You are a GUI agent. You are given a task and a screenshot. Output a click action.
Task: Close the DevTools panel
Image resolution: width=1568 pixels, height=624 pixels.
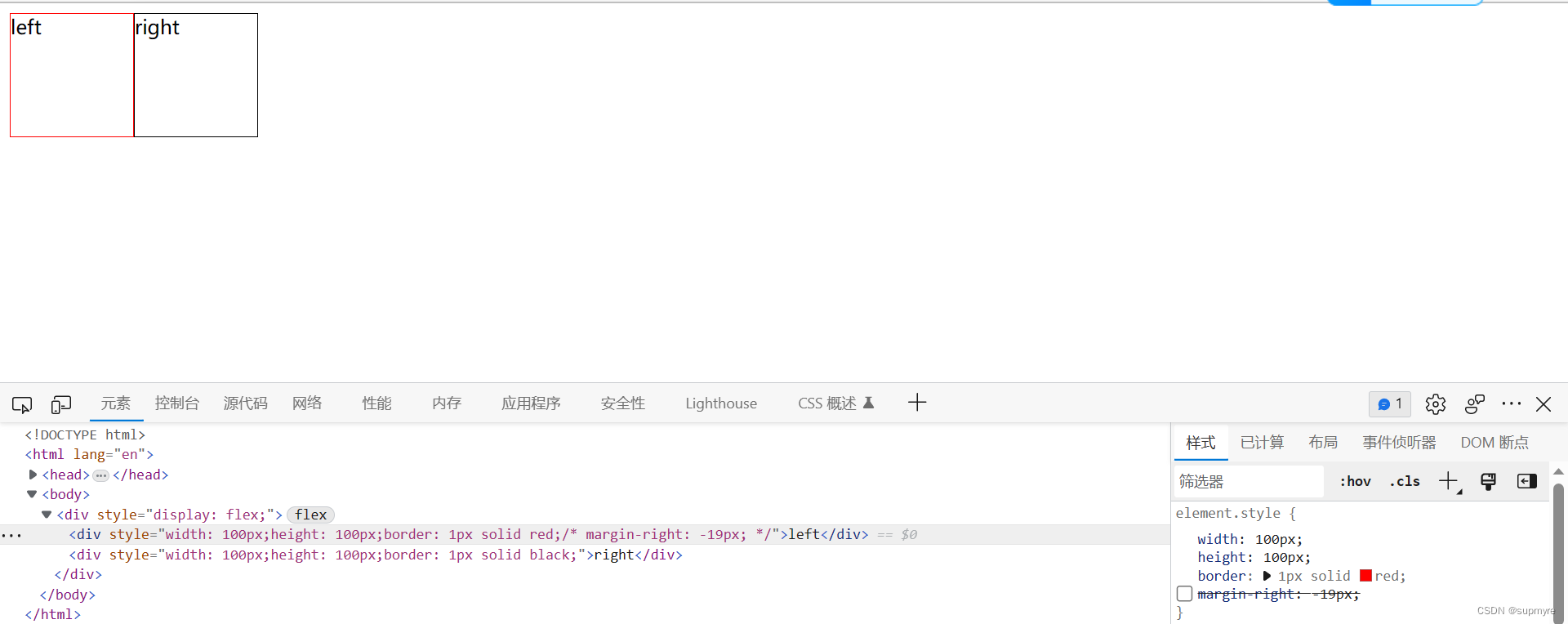(1543, 403)
